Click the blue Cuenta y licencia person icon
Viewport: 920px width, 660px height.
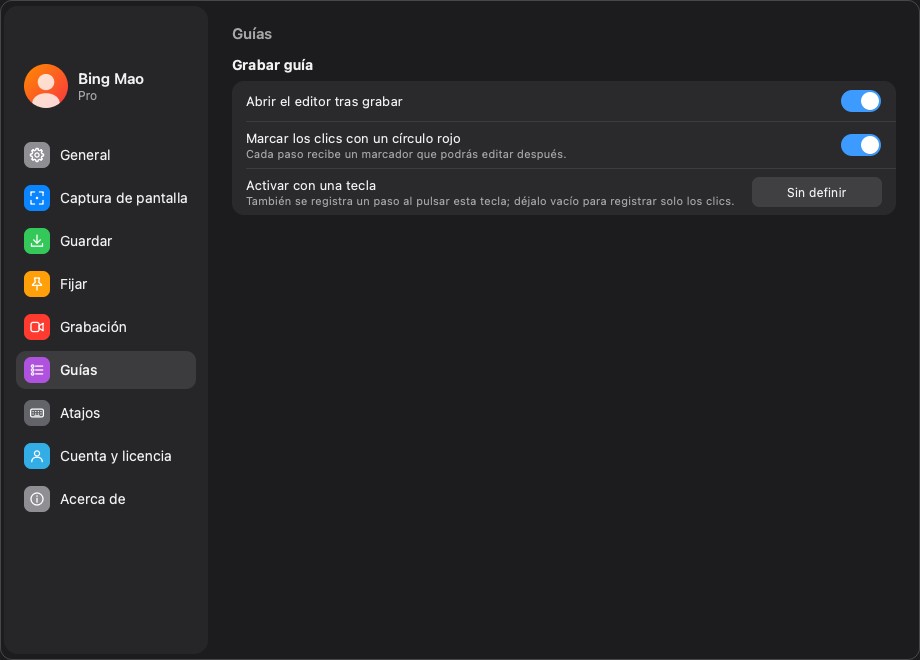click(x=37, y=456)
